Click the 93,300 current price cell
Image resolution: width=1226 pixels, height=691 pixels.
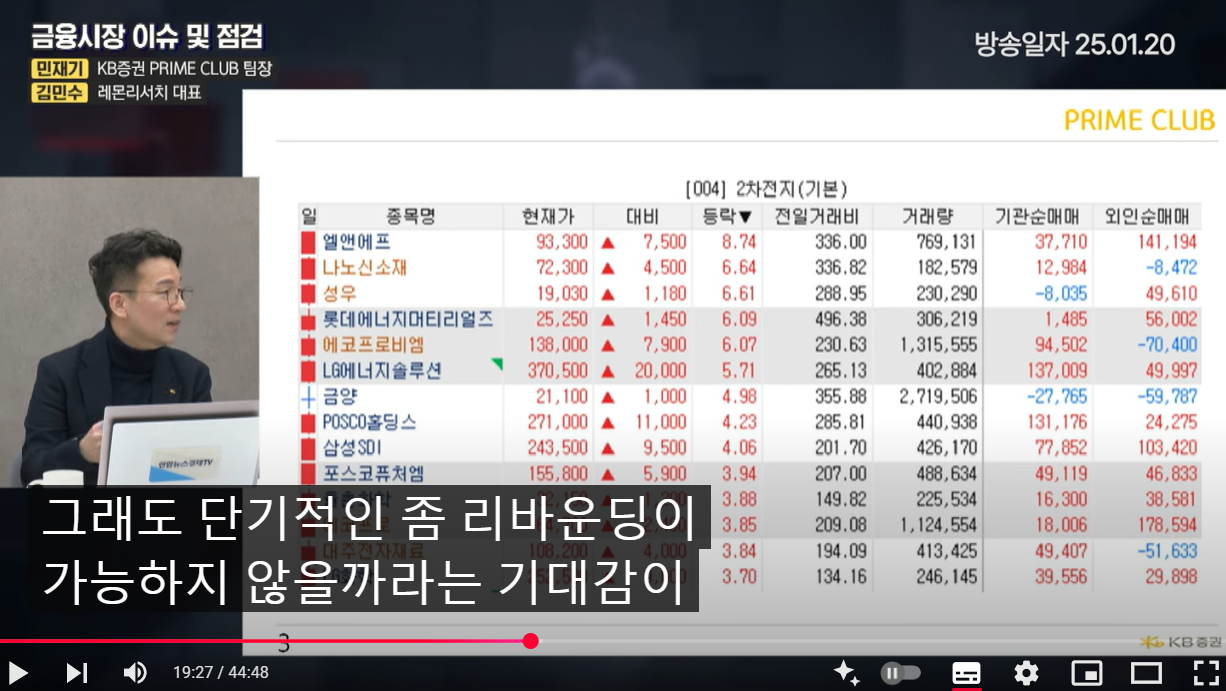click(x=562, y=242)
